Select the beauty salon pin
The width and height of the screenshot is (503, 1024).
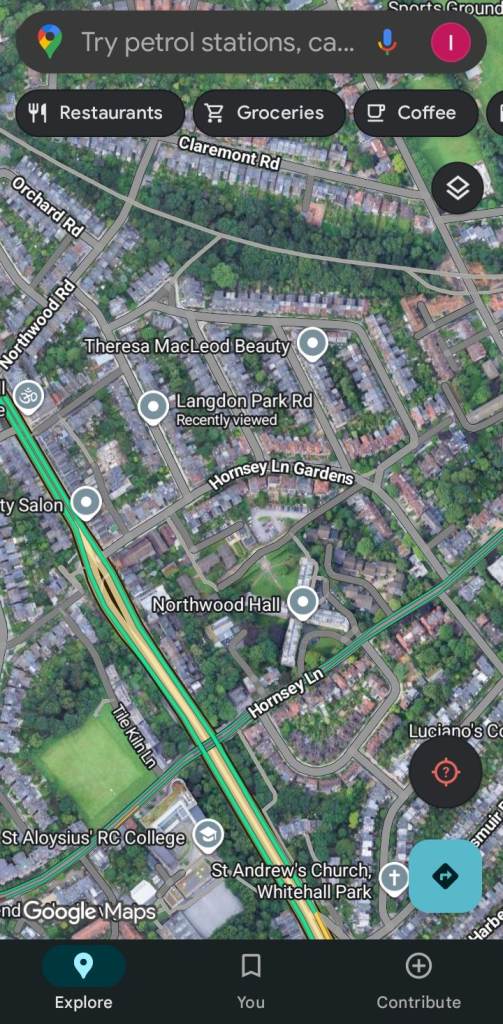(x=86, y=504)
